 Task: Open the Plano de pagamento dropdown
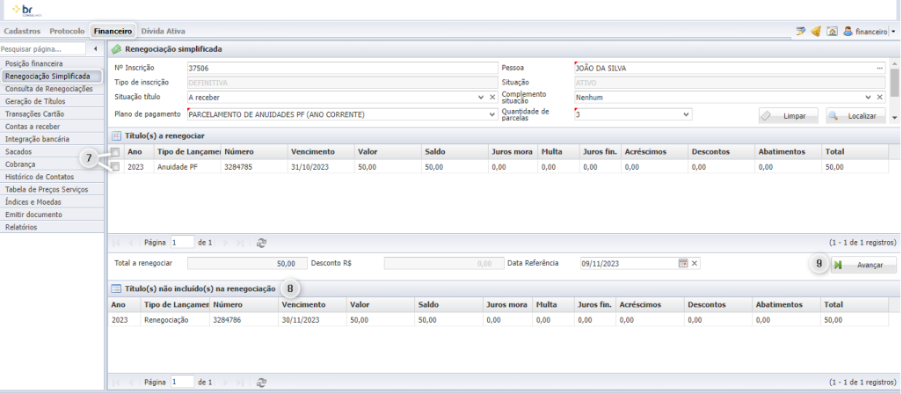point(492,115)
